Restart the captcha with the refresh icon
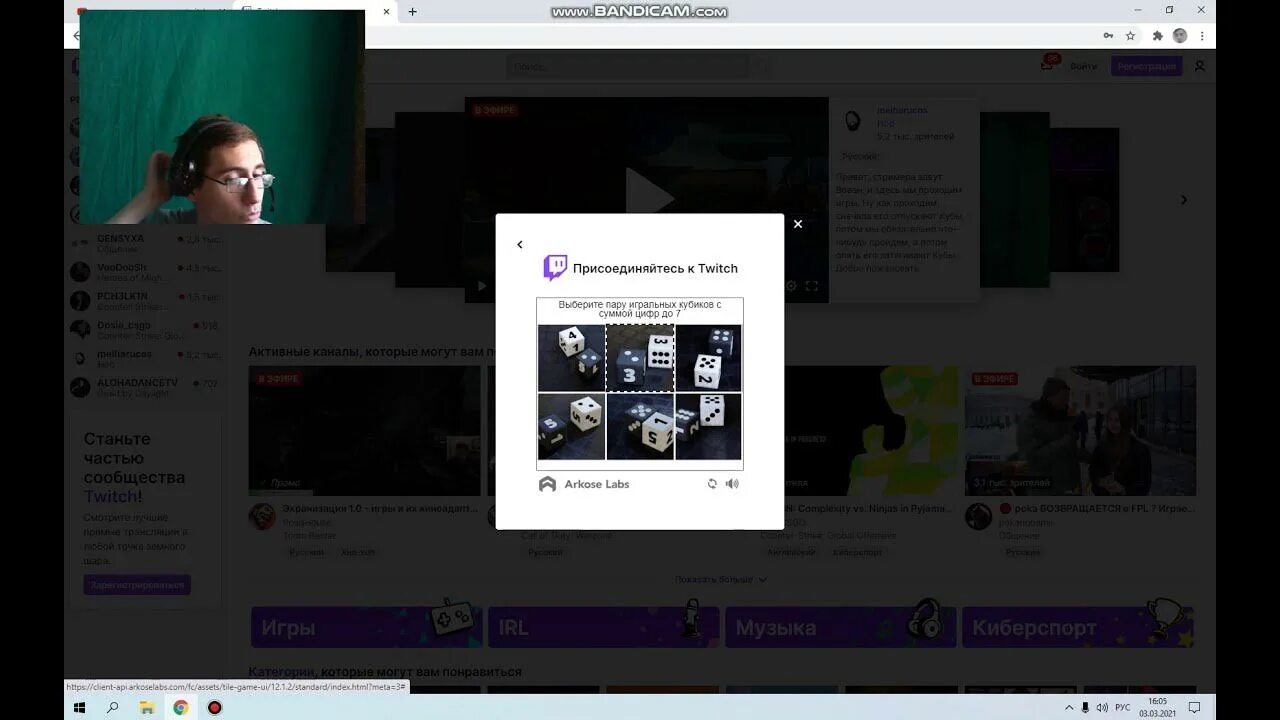This screenshot has width=1280, height=720. click(712, 484)
